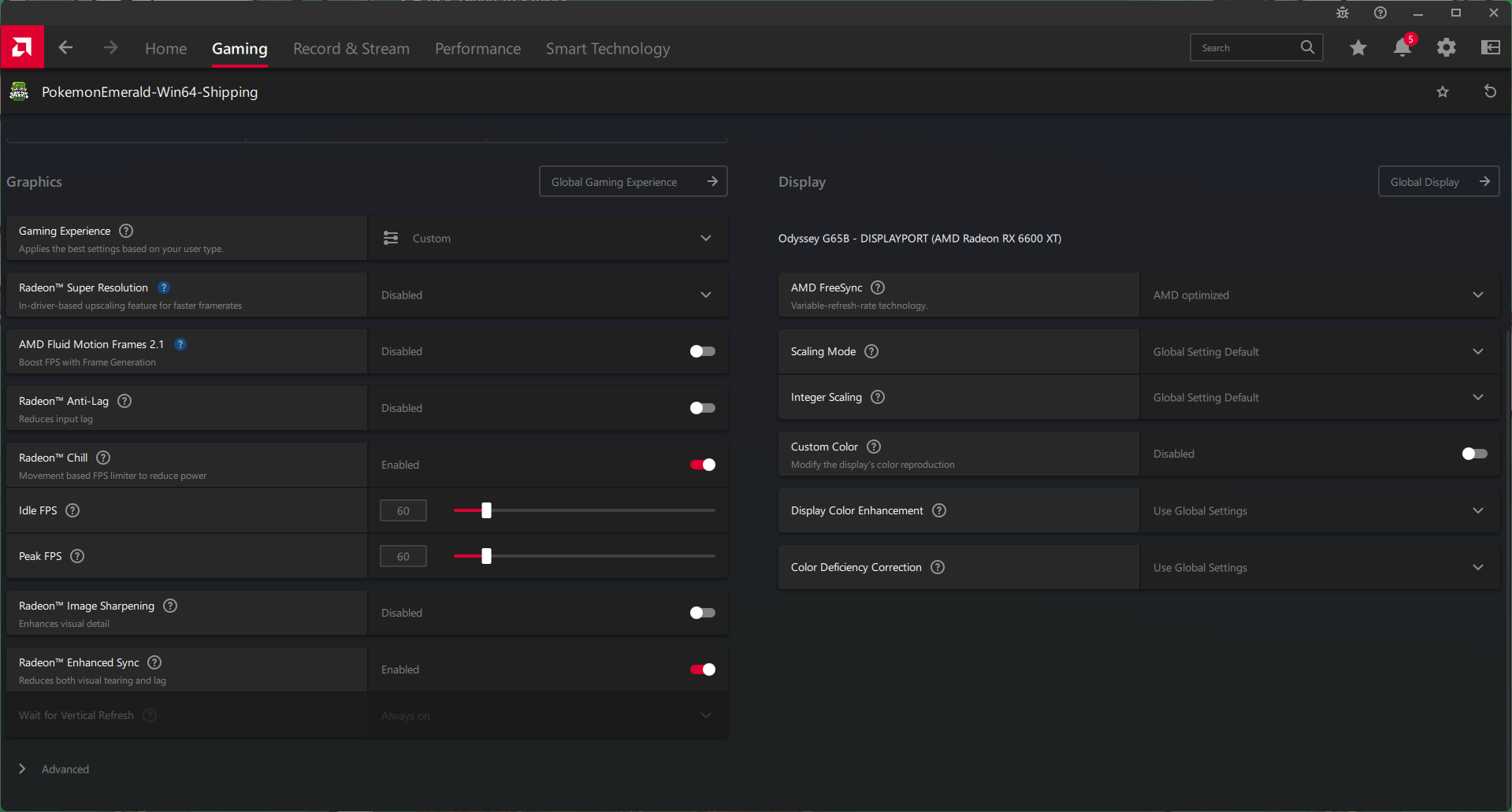
Task: Enable AMD Fluid Motion Frames toggle
Action: [x=702, y=351]
